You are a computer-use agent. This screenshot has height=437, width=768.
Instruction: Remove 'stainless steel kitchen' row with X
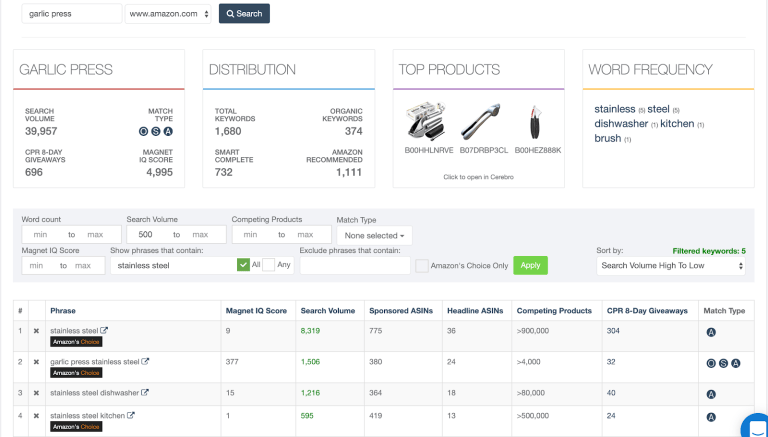pos(36,415)
